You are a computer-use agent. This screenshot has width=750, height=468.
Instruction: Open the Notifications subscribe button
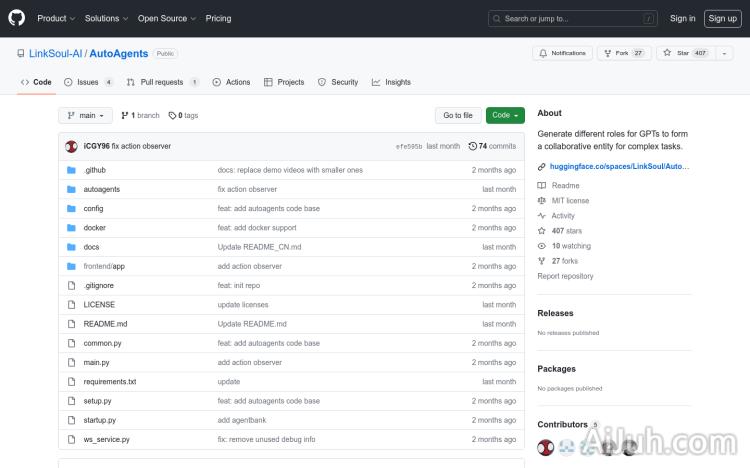(562, 53)
